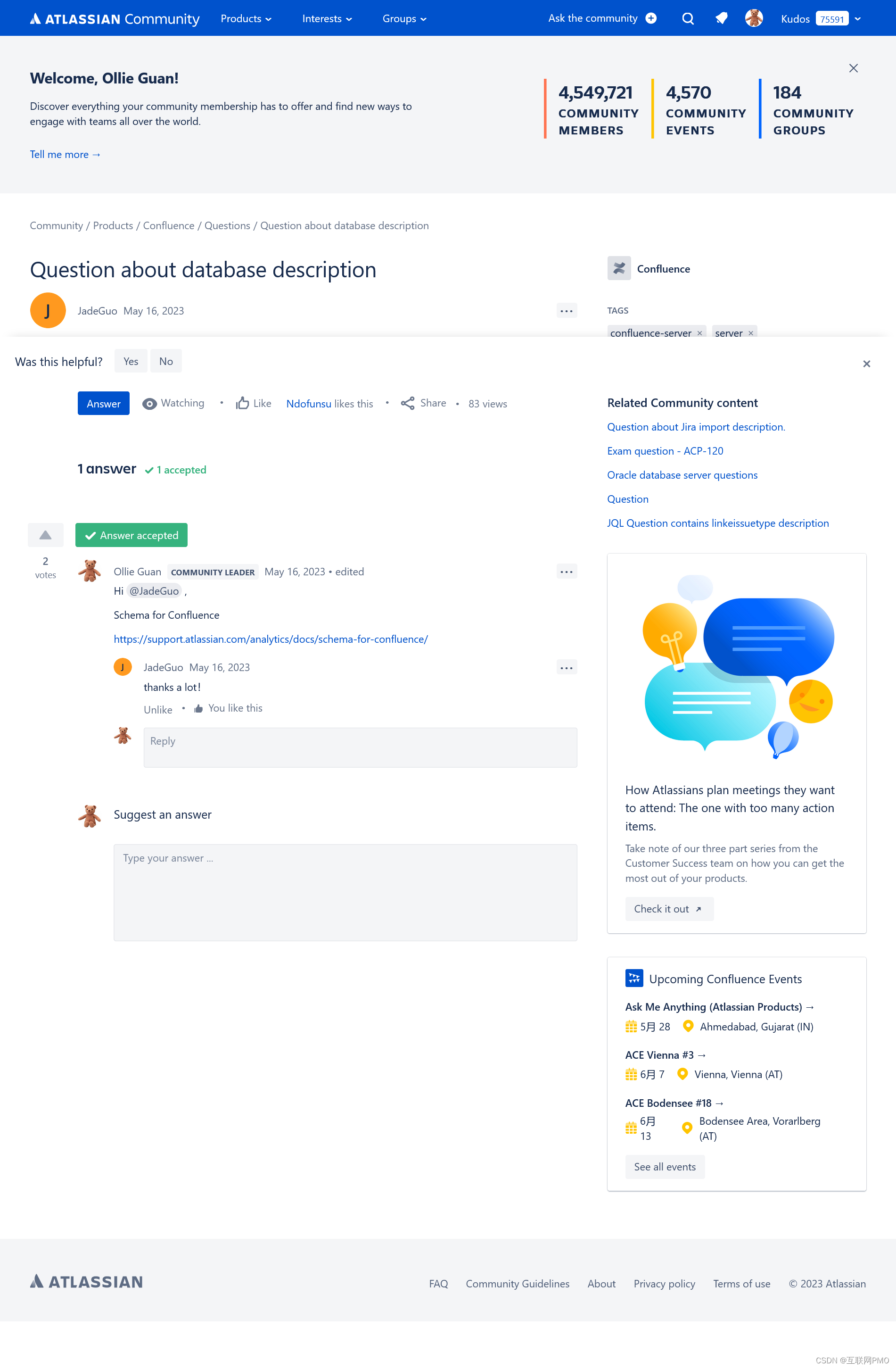This screenshot has width=896, height=1369.
Task: Open JQL Question contains linkeissuetype description
Action: coord(718,523)
